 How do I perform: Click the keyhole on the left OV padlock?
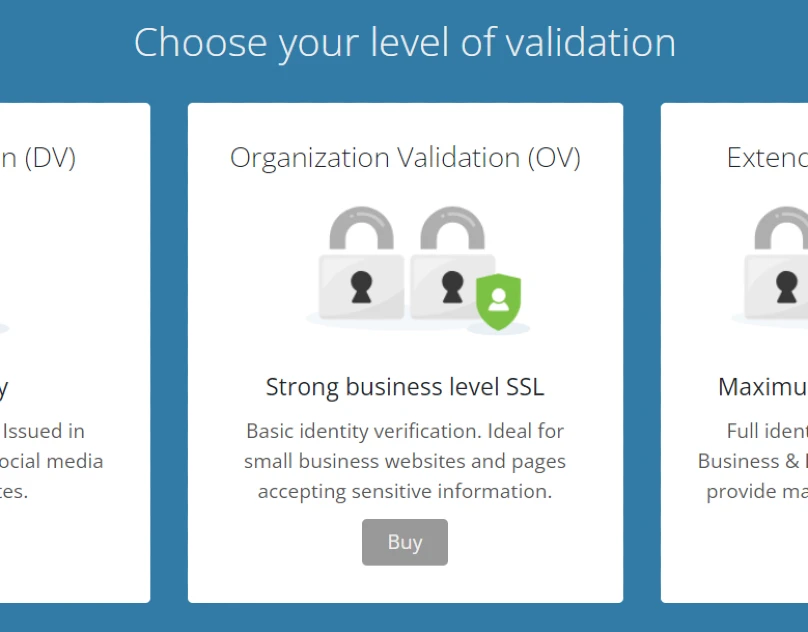click(x=361, y=287)
